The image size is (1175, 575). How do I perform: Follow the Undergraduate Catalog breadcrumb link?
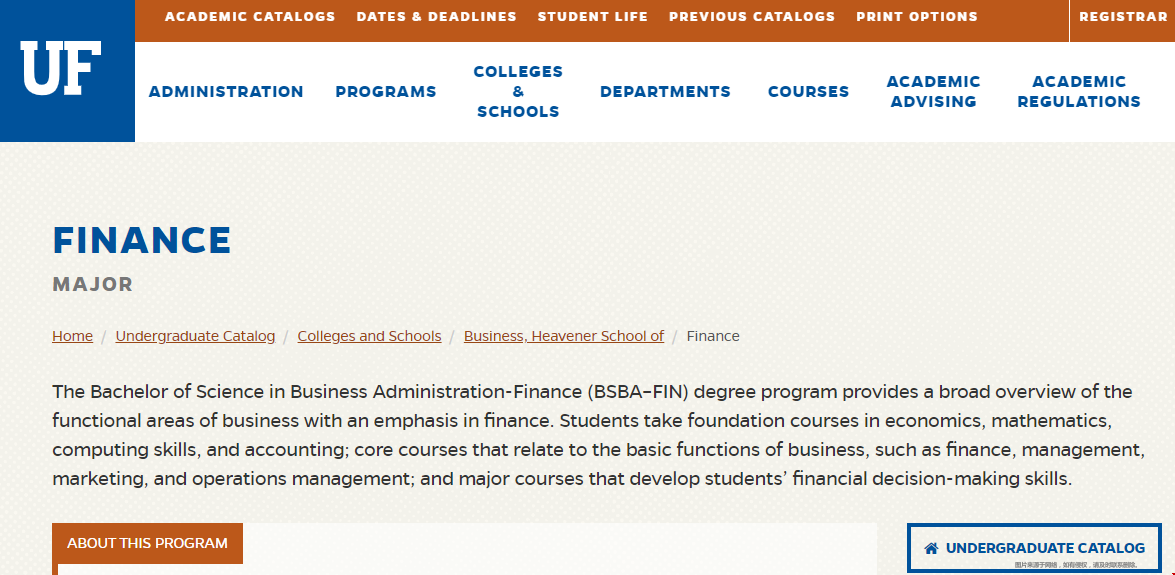196,337
